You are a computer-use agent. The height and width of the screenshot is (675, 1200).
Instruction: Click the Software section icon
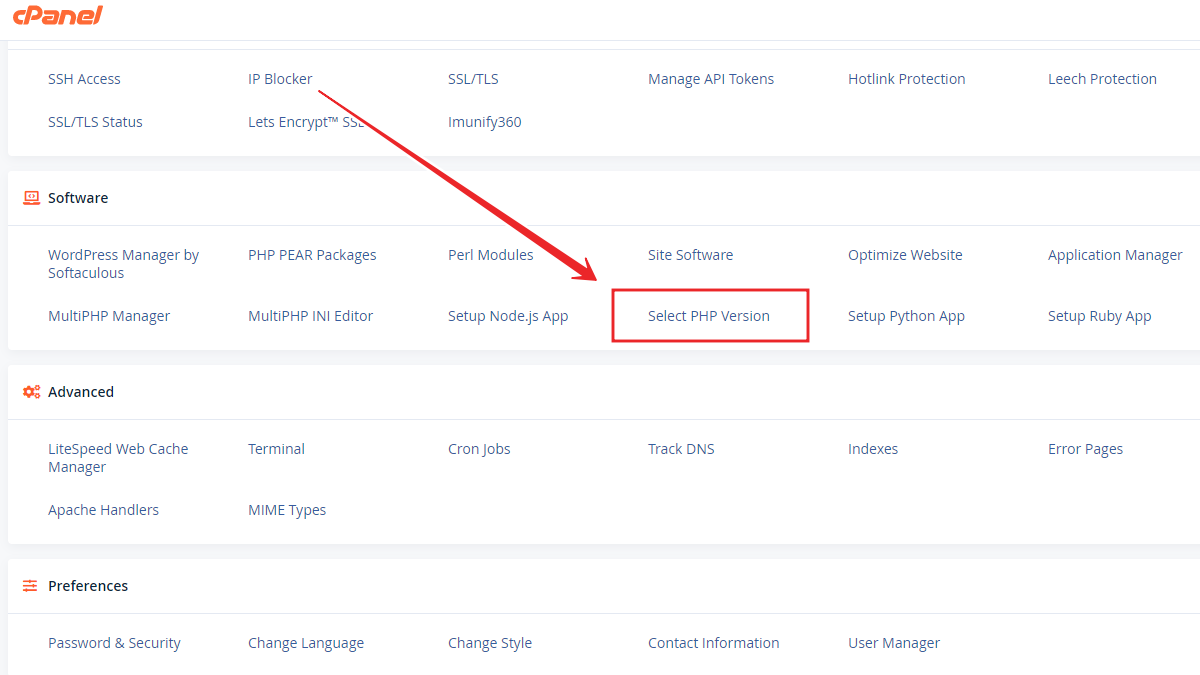click(29, 197)
